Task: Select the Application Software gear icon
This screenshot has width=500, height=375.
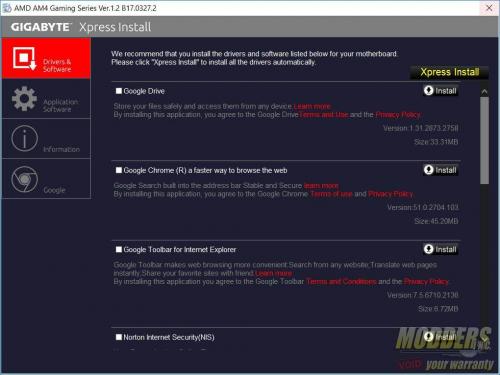Action: [x=24, y=99]
